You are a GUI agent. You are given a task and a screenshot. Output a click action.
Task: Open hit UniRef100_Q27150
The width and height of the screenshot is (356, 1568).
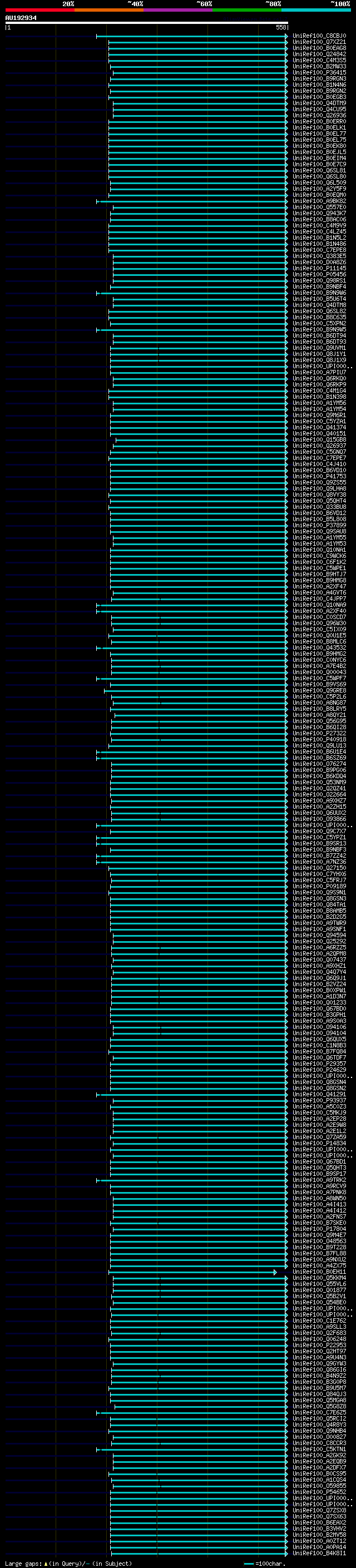point(319,868)
